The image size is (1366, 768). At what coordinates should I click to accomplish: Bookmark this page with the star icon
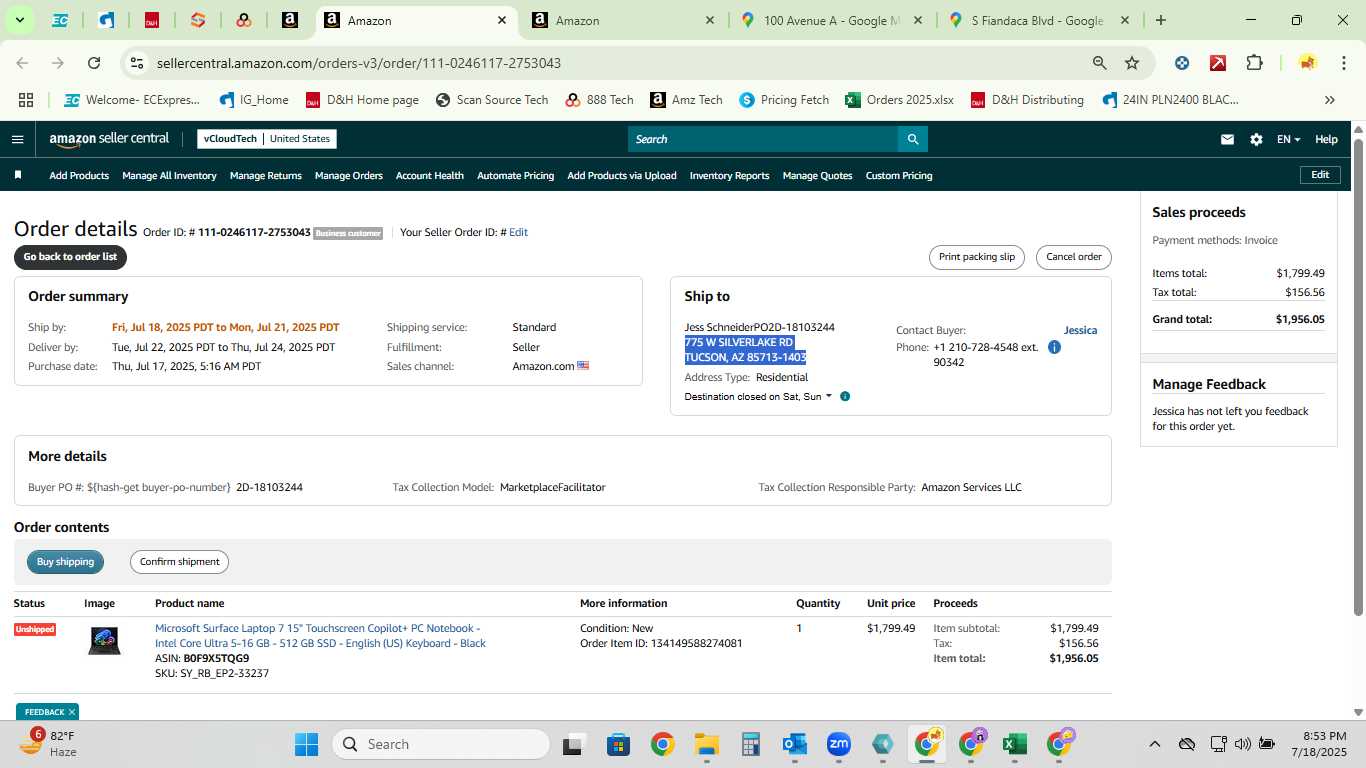click(1132, 63)
